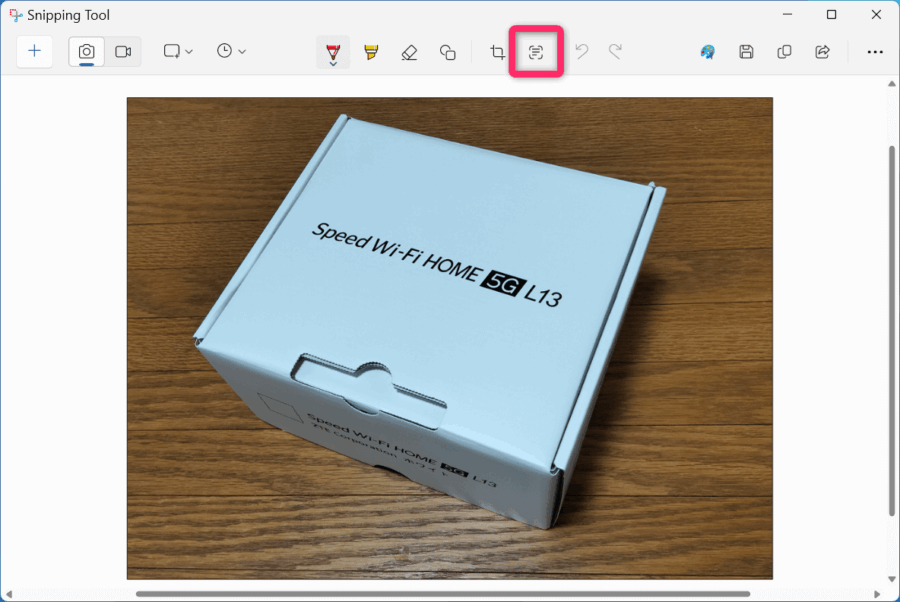Activate the crop tool
Screen dimensions: 900x602
(x=497, y=51)
